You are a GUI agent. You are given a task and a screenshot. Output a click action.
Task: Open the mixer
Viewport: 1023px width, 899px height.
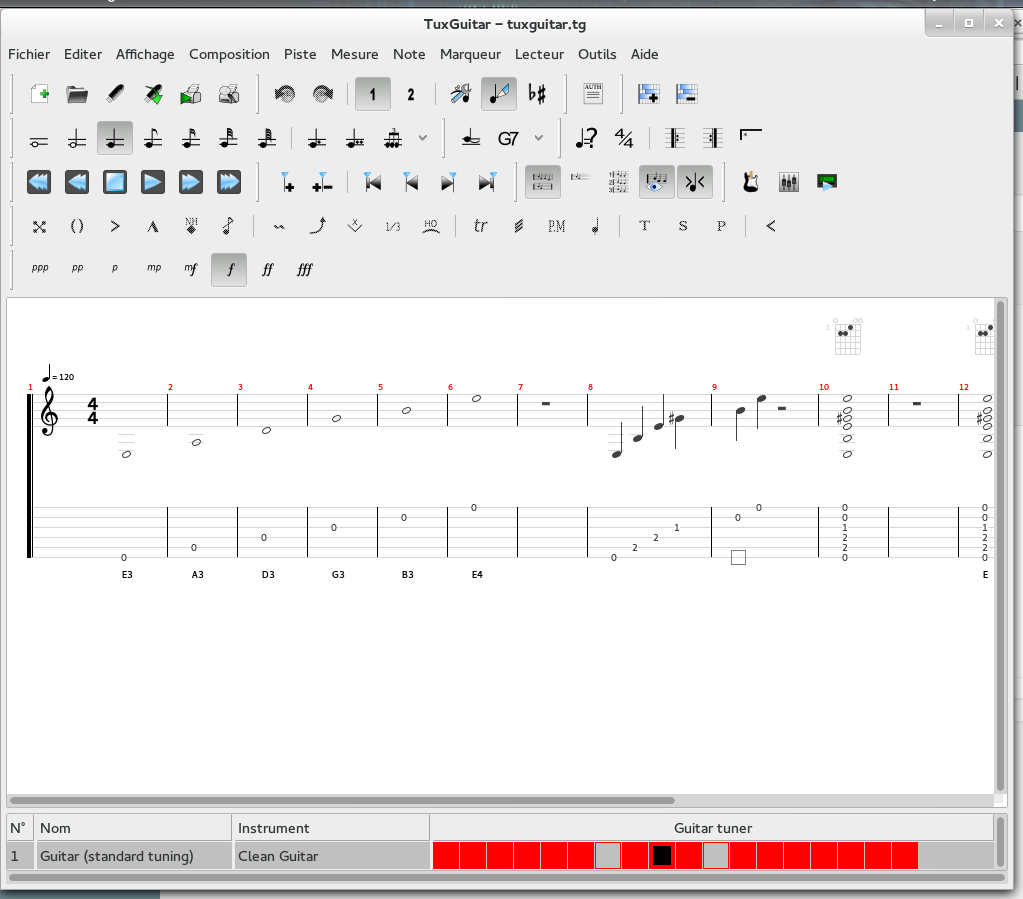click(789, 182)
